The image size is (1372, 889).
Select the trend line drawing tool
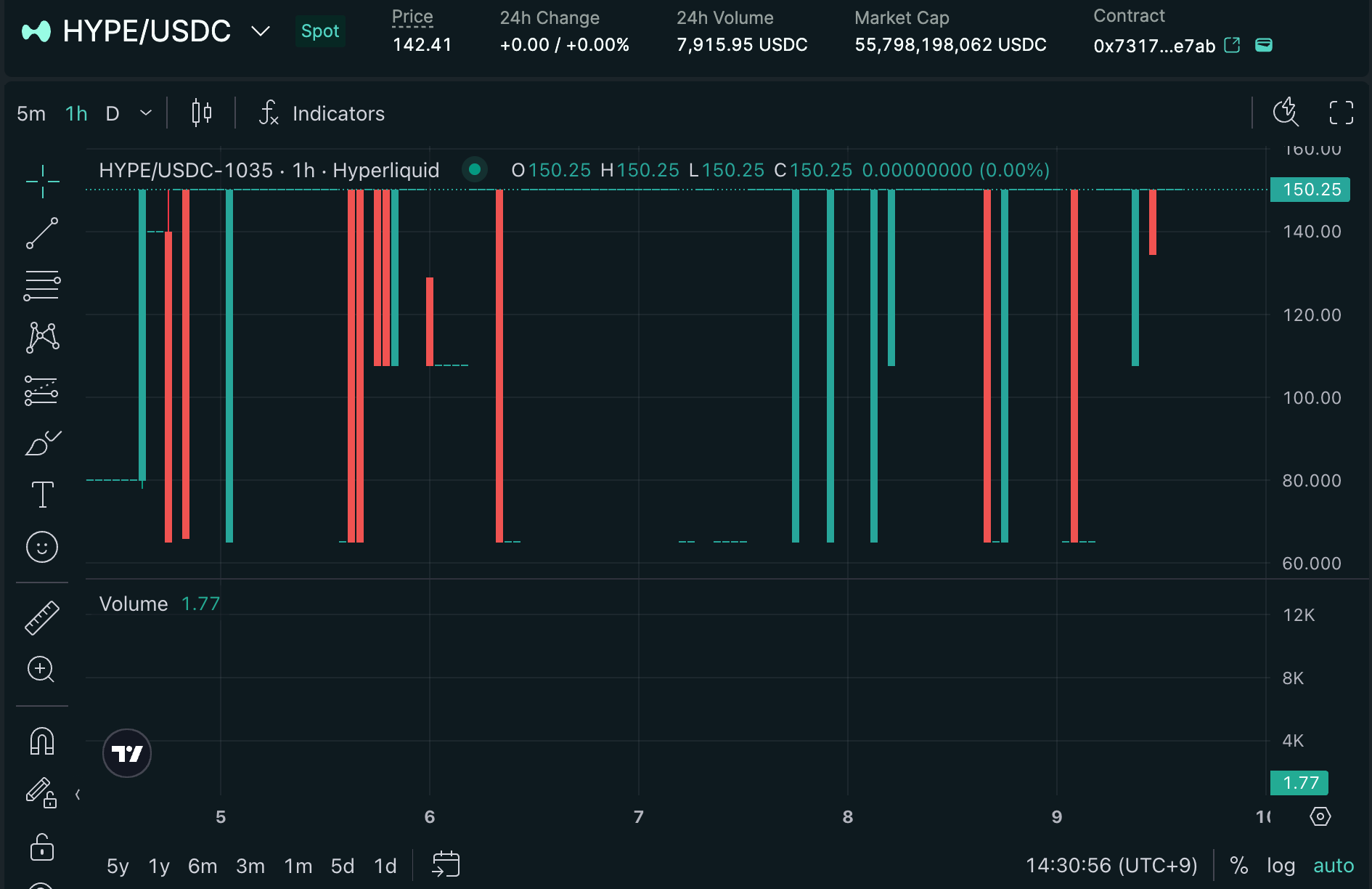tap(41, 232)
